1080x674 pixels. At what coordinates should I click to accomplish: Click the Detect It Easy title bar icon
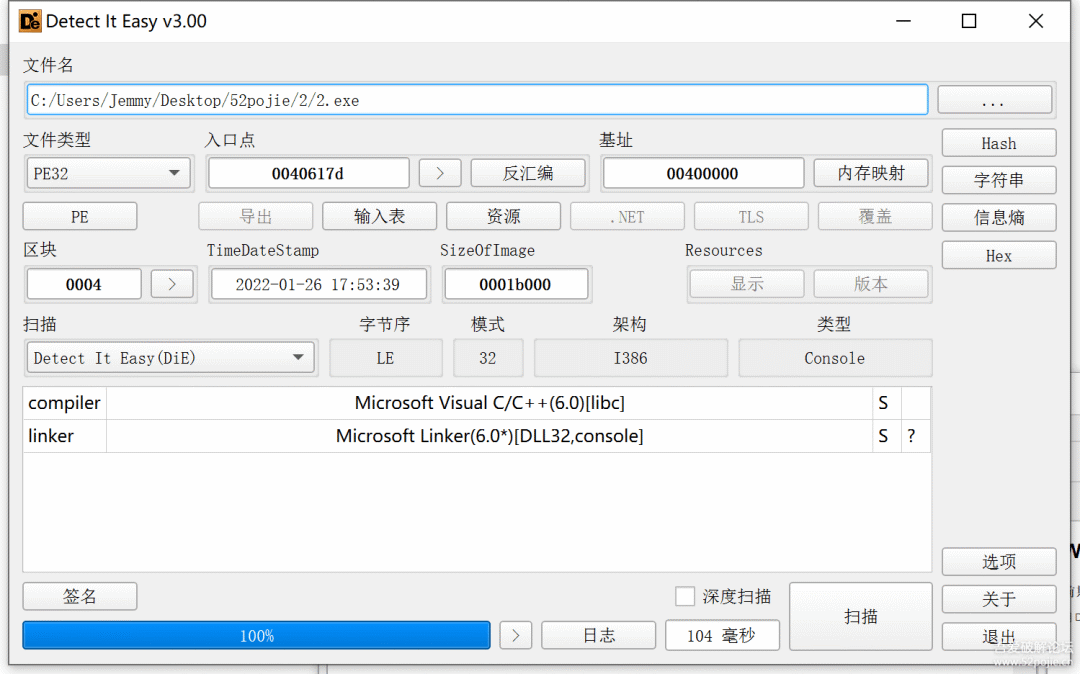(30, 21)
